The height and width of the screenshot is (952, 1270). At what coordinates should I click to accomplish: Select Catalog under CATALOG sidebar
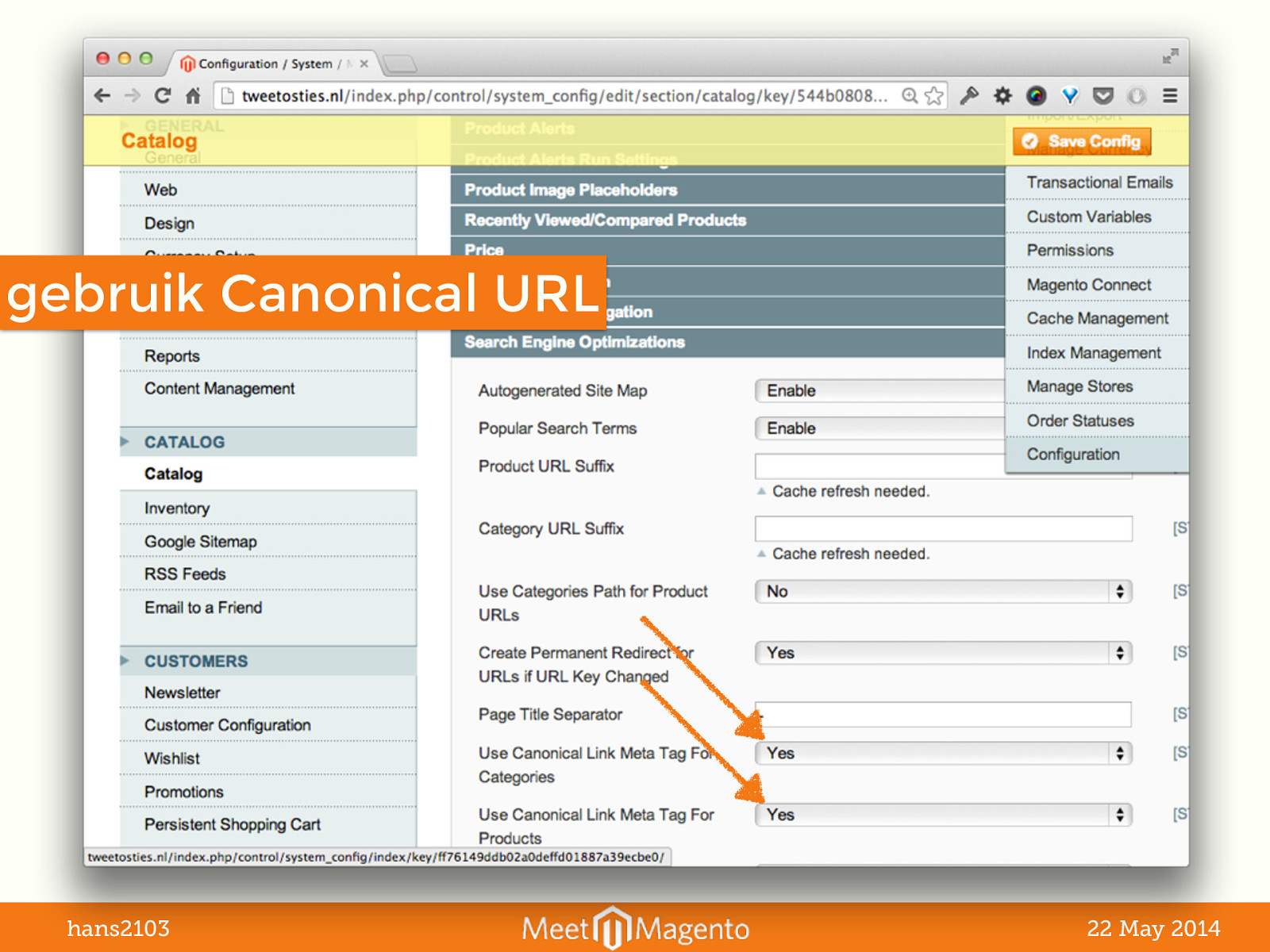(x=268, y=474)
